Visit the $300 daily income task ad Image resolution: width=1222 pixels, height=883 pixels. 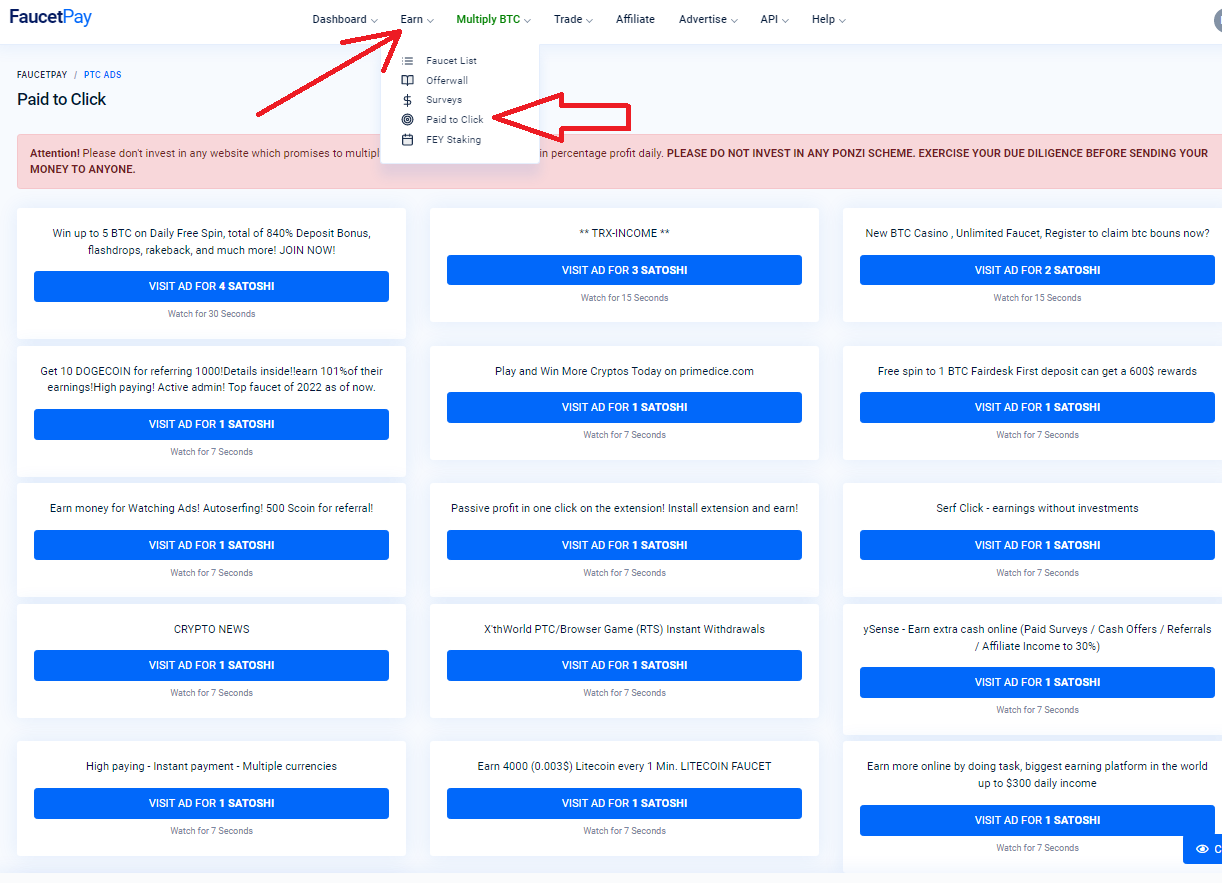tap(1037, 820)
